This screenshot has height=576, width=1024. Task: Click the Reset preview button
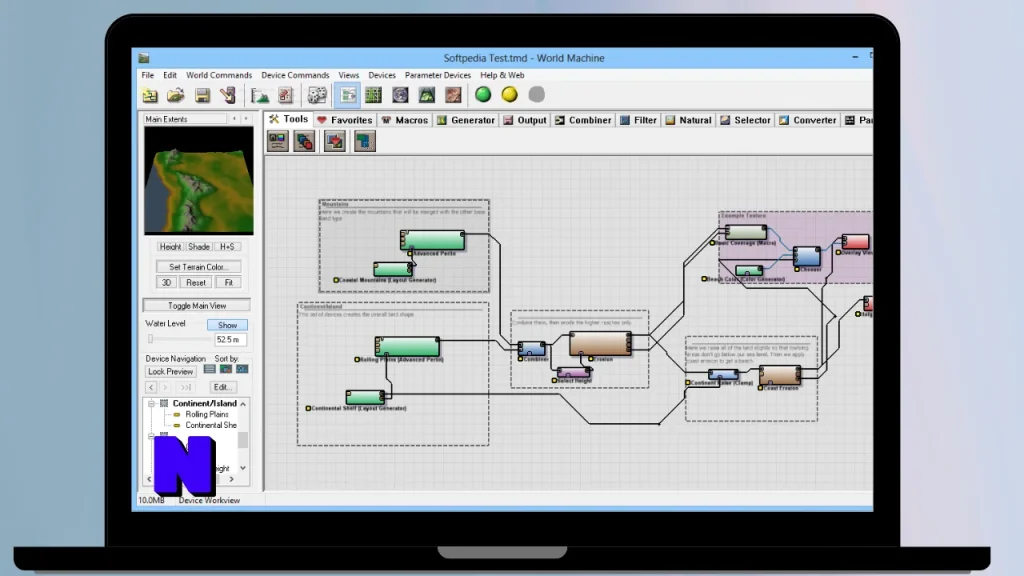(195, 283)
